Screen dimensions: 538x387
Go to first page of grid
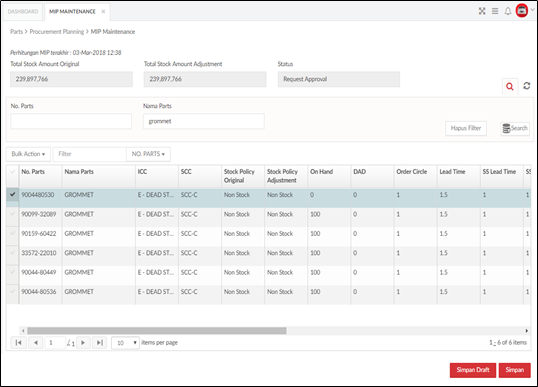click(19, 342)
